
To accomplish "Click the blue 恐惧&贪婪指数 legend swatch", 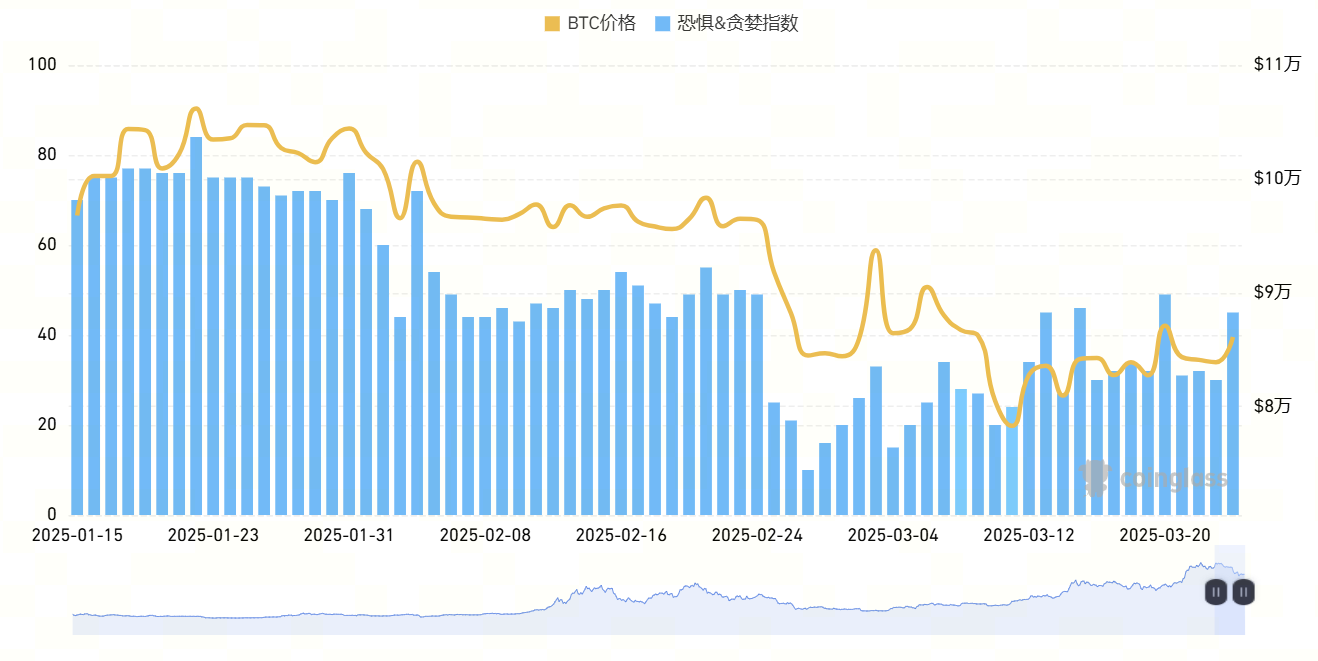I will [x=662, y=24].
